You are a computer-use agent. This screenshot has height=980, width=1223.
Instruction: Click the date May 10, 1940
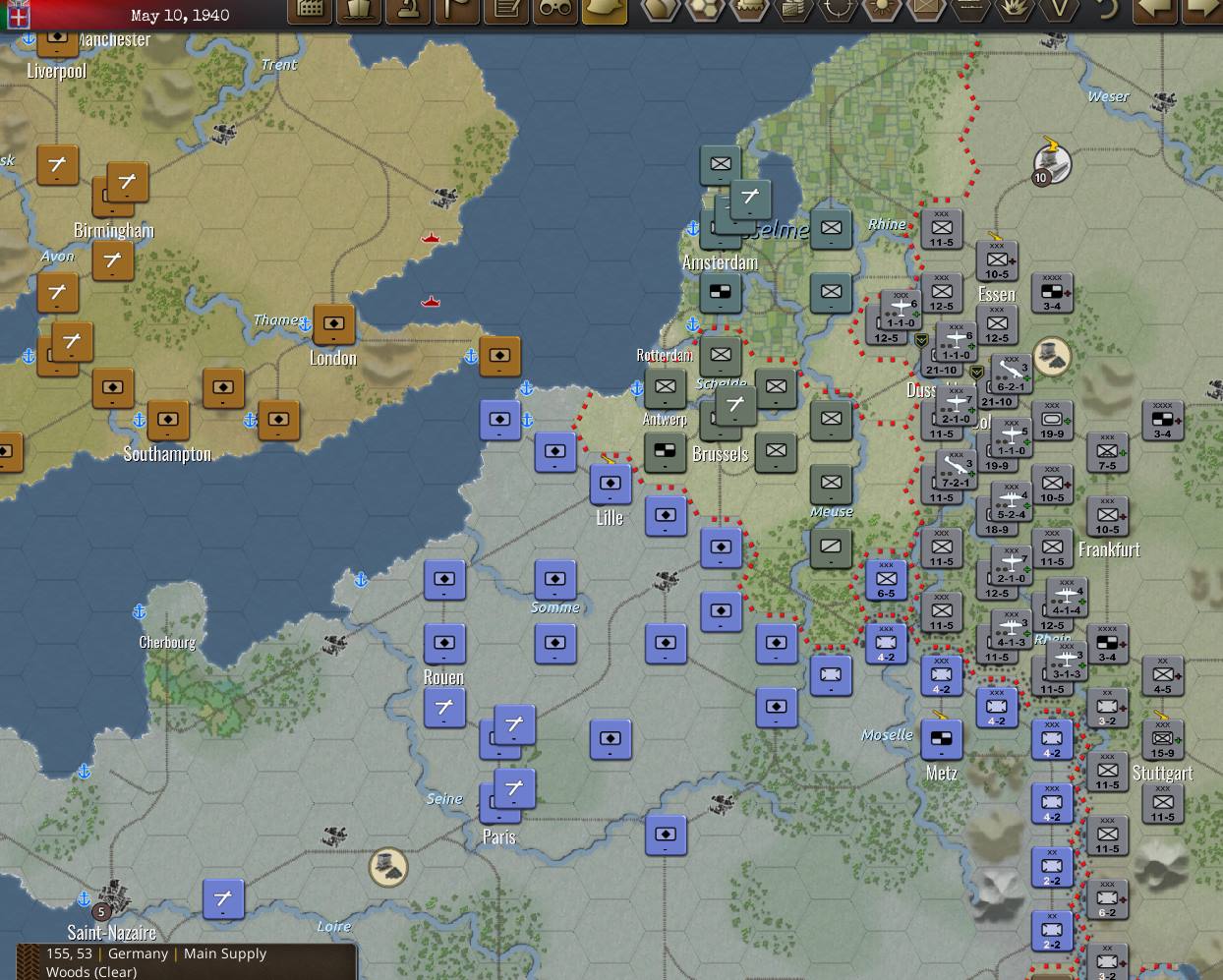[x=180, y=15]
